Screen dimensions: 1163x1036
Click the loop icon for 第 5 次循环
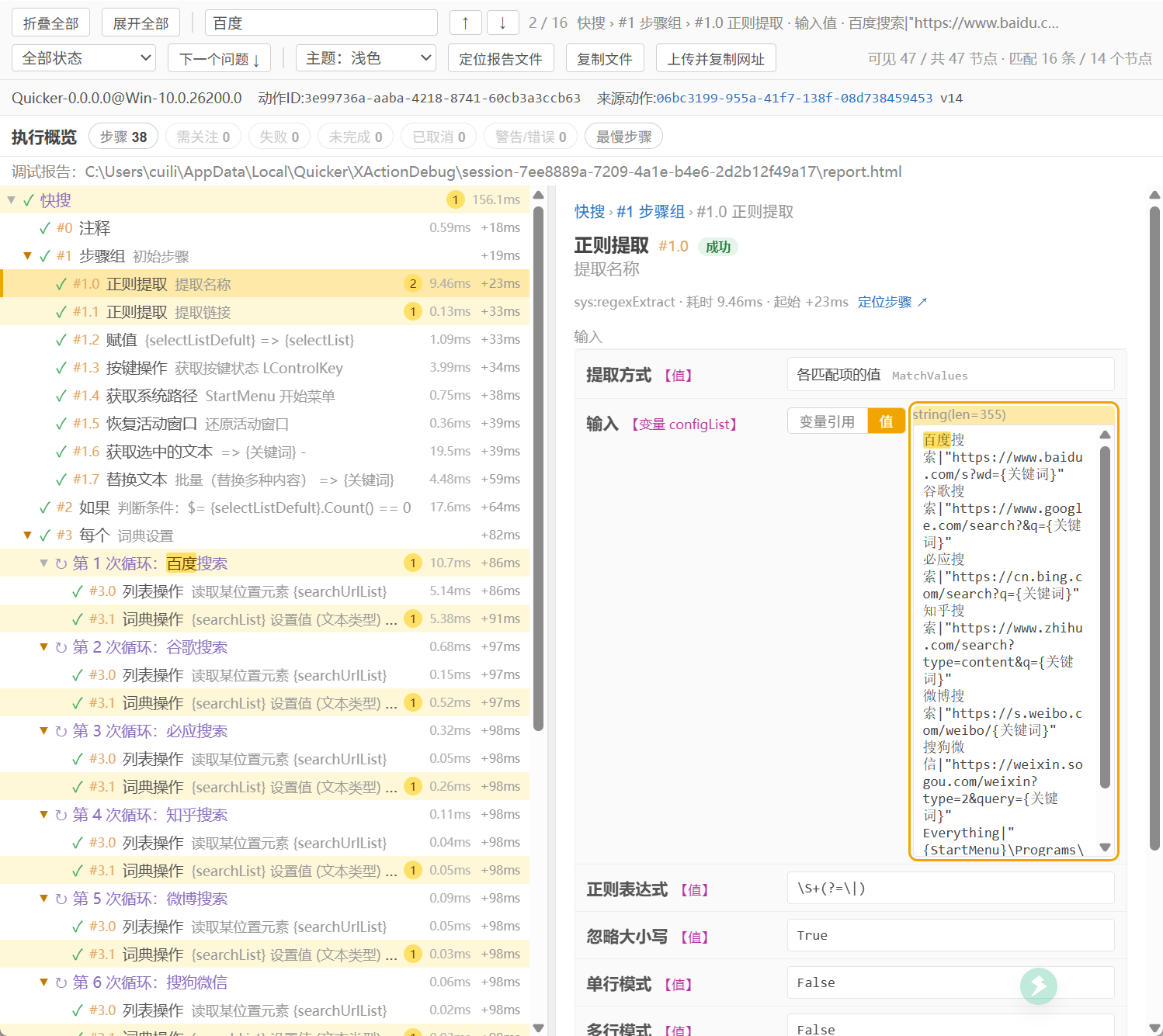pos(61,899)
